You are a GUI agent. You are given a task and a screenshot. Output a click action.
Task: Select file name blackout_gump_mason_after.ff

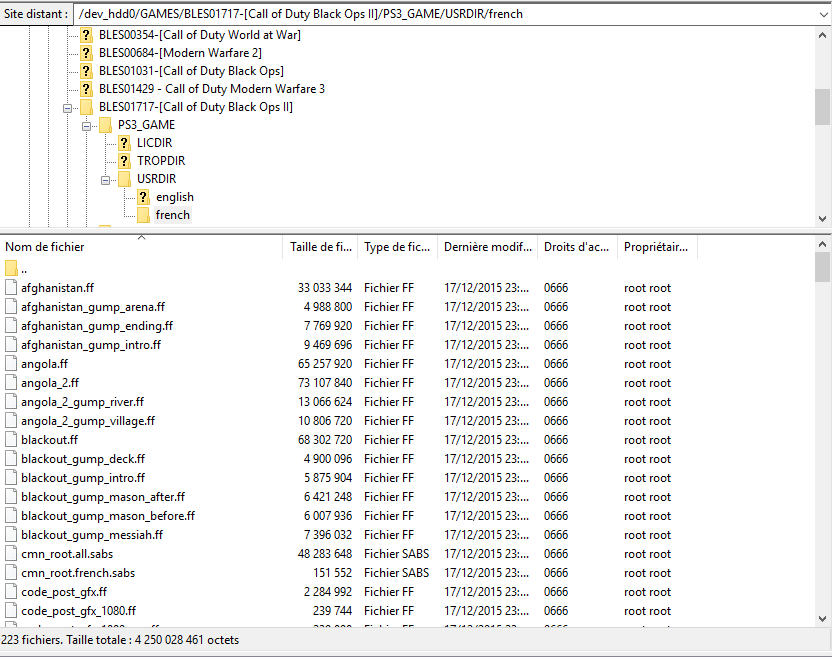coord(103,497)
